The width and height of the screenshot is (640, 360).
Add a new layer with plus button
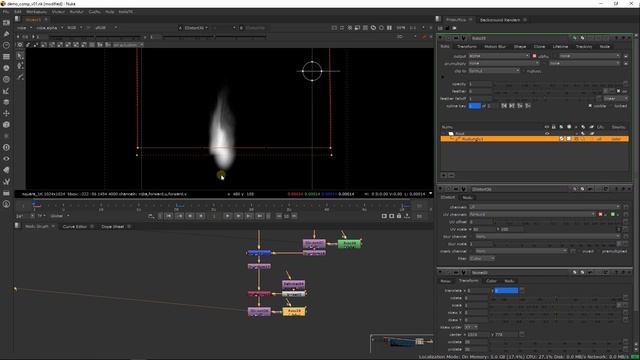click(444, 175)
